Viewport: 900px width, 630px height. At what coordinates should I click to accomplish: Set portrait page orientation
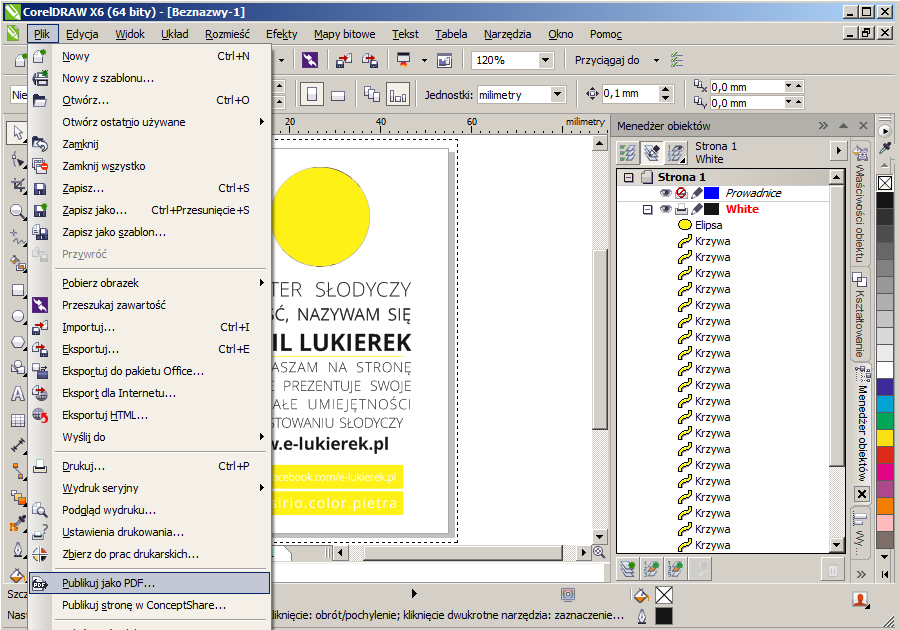click(x=312, y=94)
